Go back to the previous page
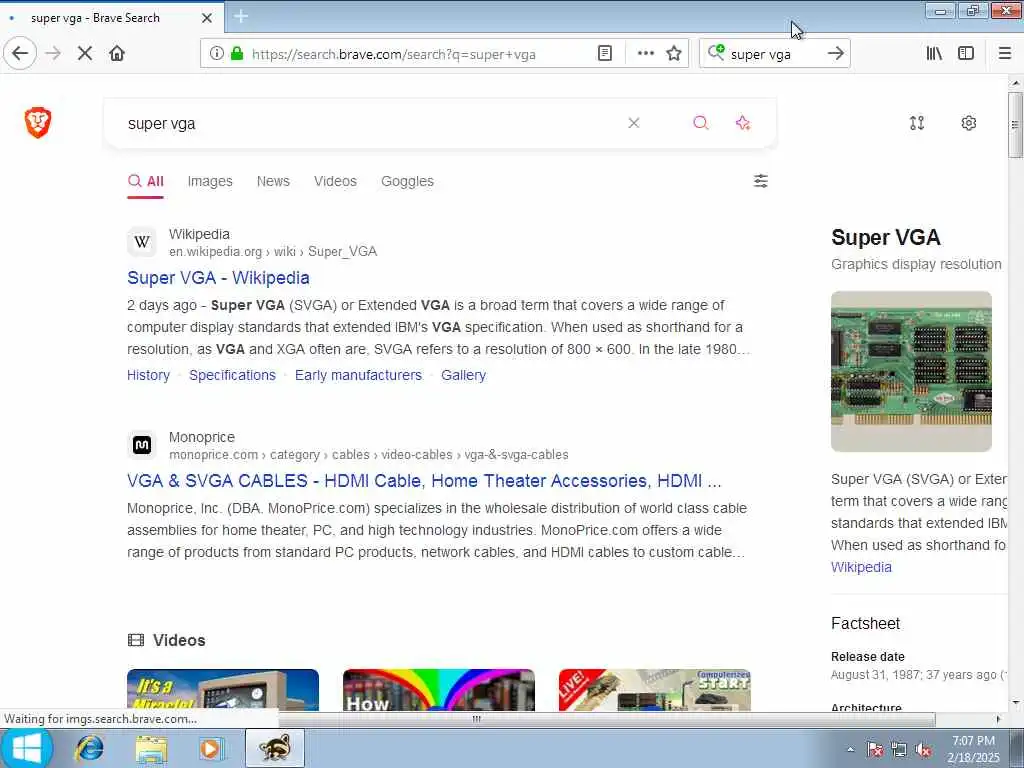 point(20,53)
